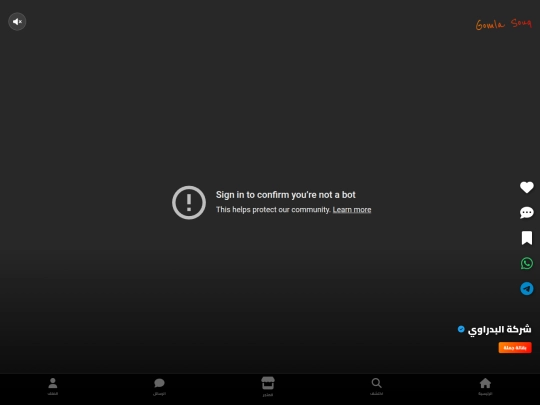Open the Home tab in bottom navigation
540x405 pixels.
tap(485, 386)
